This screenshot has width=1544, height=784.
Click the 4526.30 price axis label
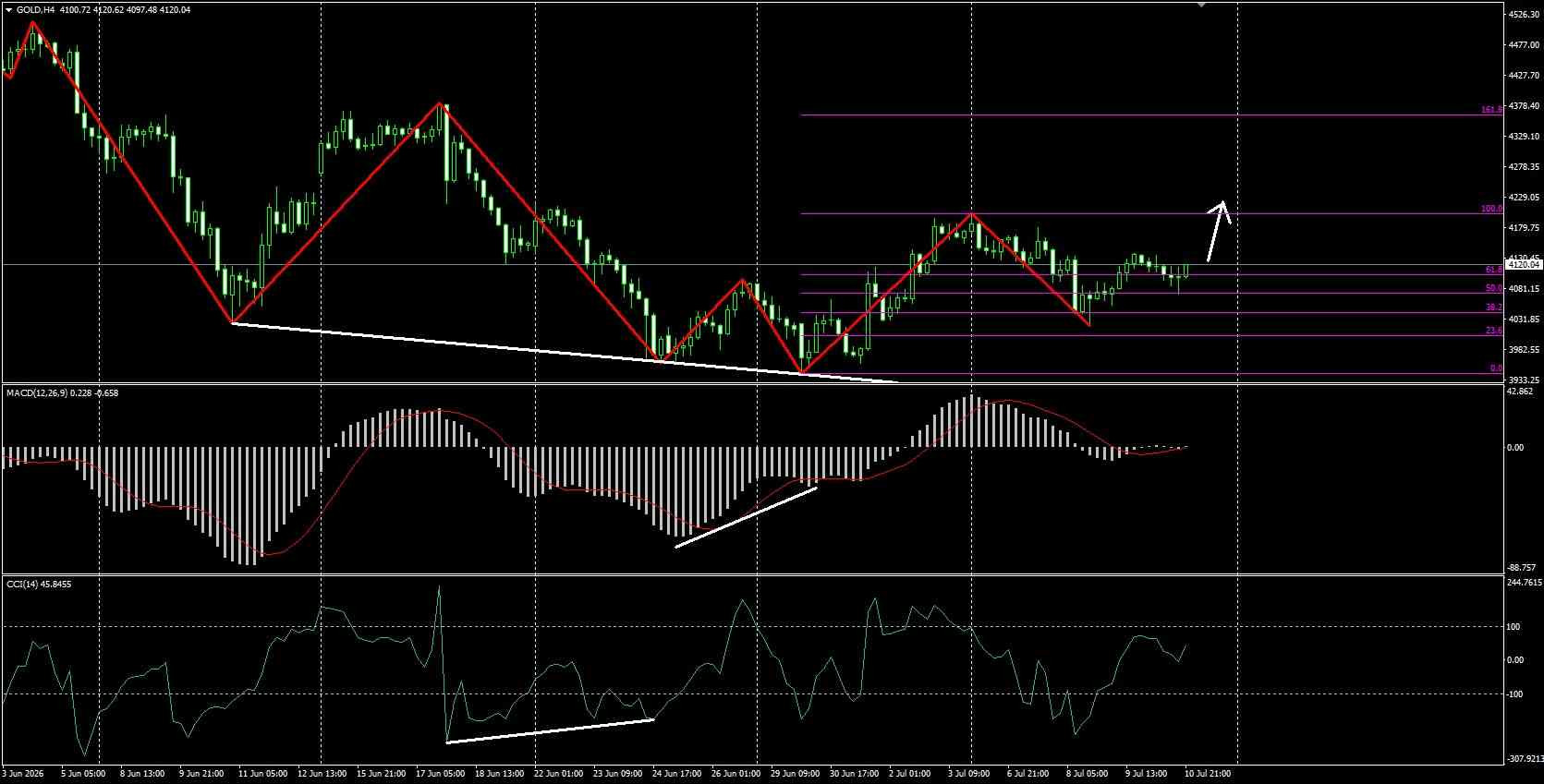point(1523,15)
